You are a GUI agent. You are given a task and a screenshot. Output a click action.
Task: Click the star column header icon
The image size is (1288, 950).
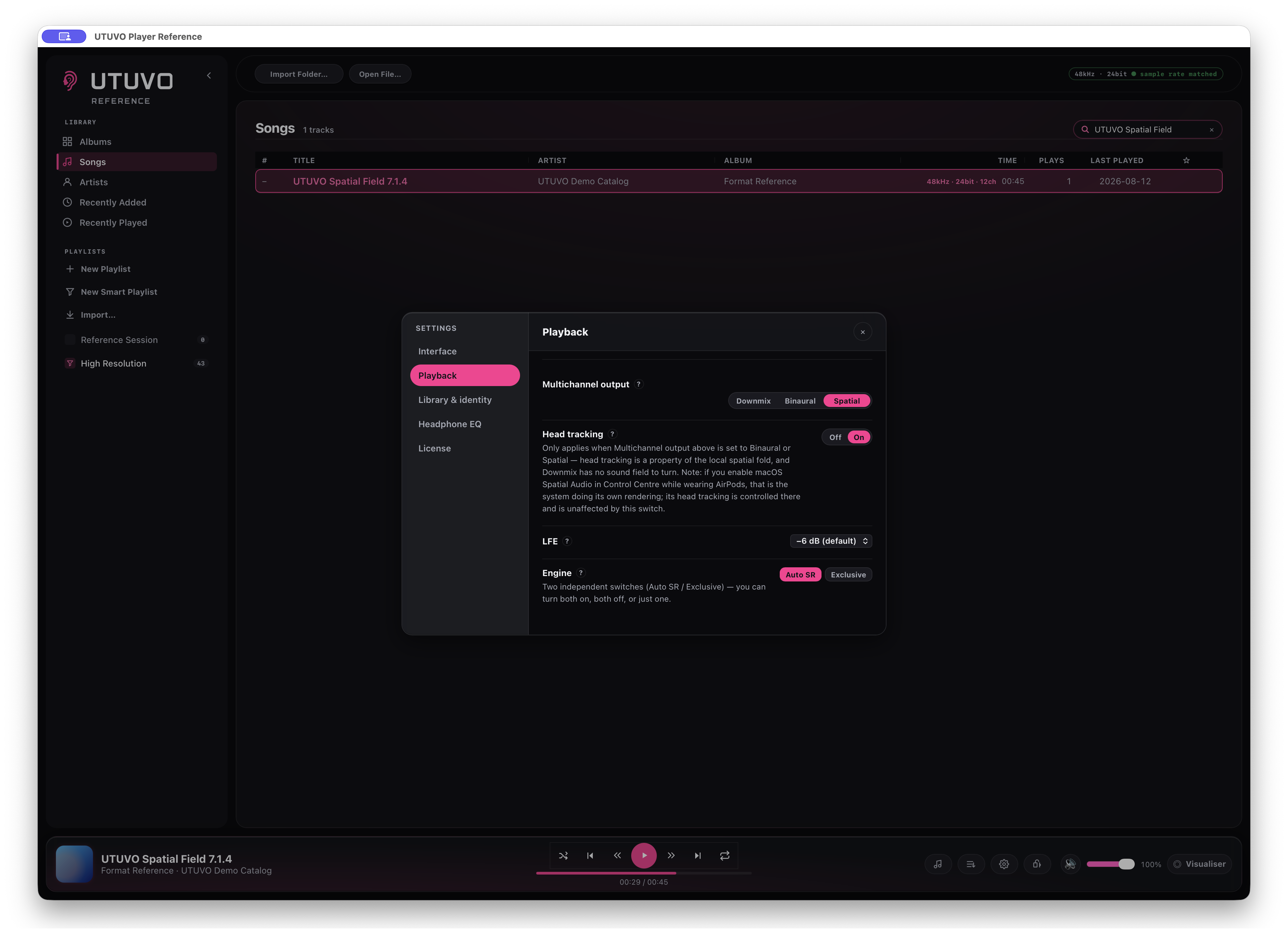[x=1186, y=160]
